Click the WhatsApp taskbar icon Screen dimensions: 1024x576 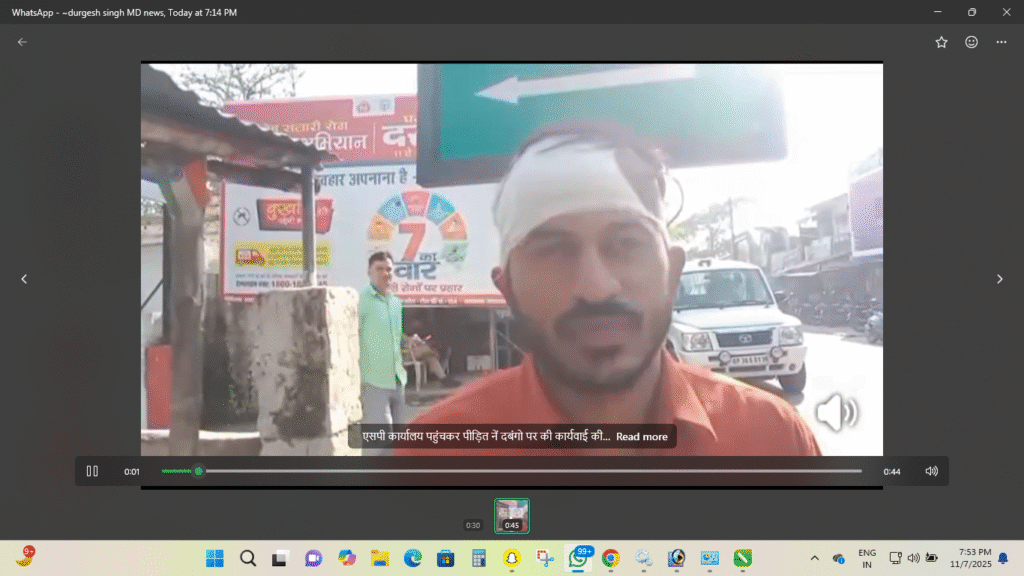click(578, 558)
